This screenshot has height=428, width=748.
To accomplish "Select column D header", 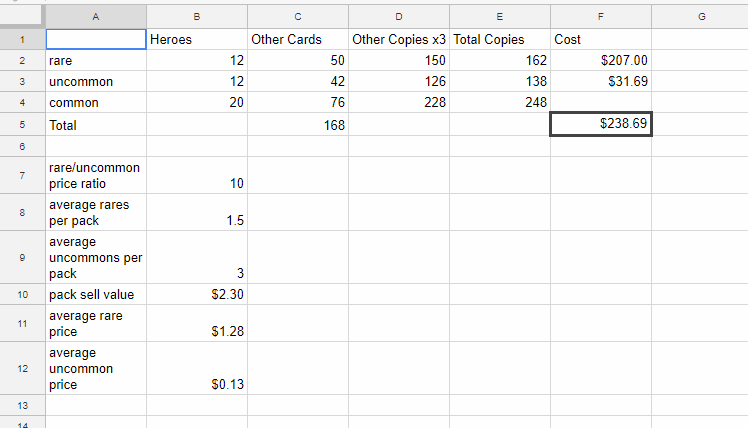I will point(399,17).
